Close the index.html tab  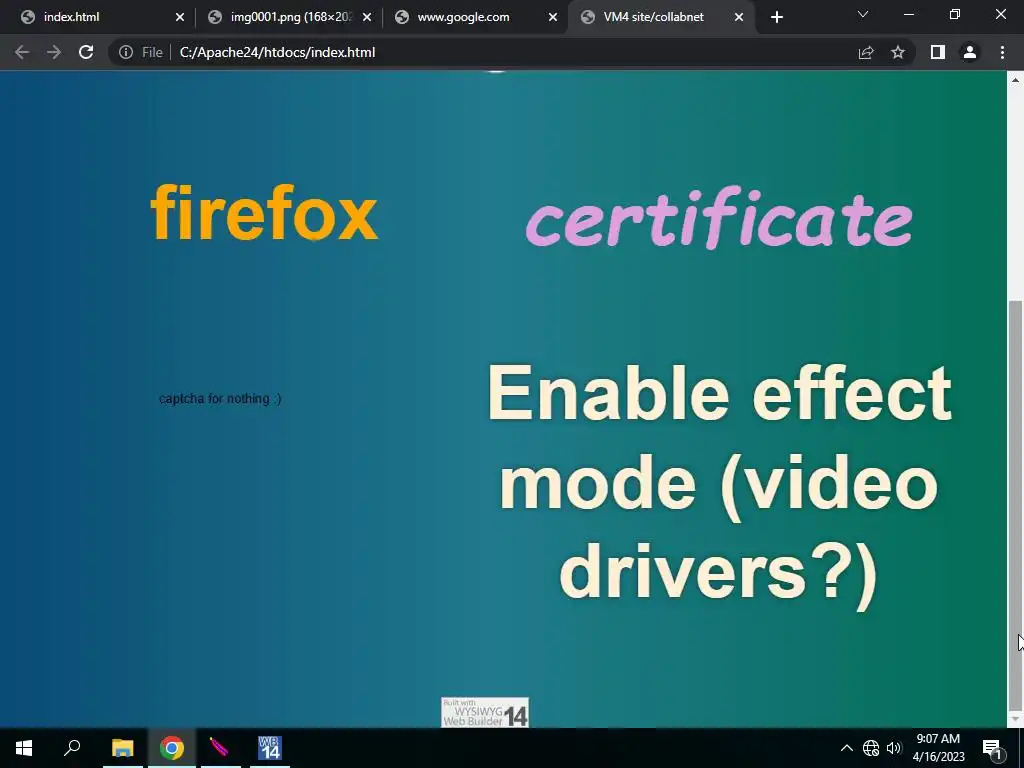(180, 17)
